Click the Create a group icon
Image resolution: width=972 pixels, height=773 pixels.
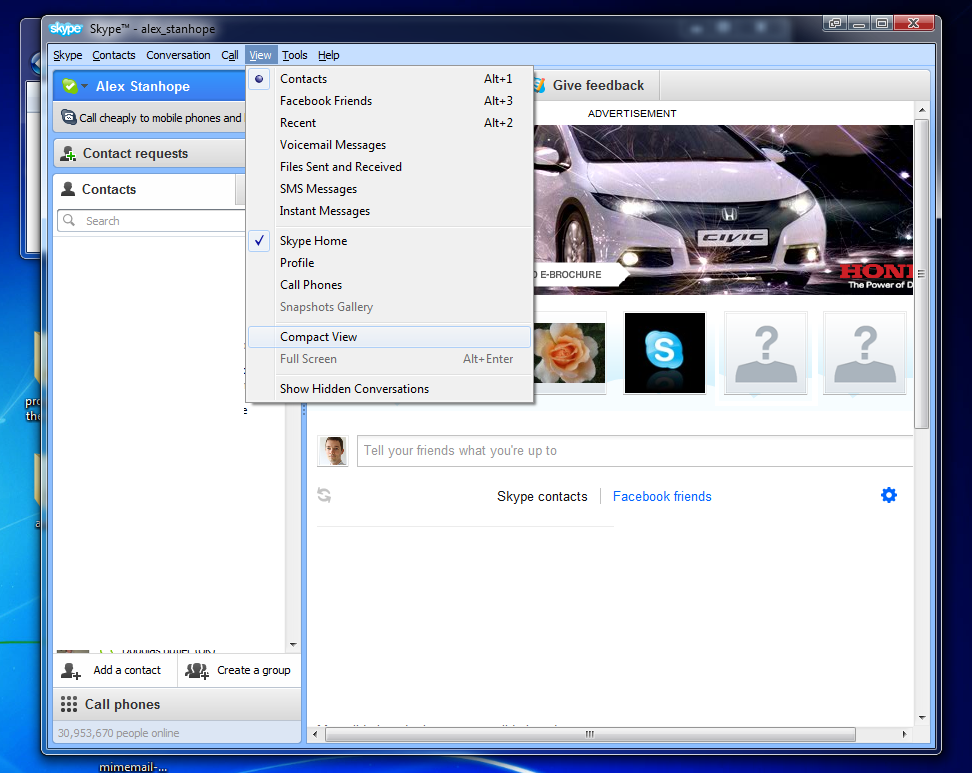197,671
